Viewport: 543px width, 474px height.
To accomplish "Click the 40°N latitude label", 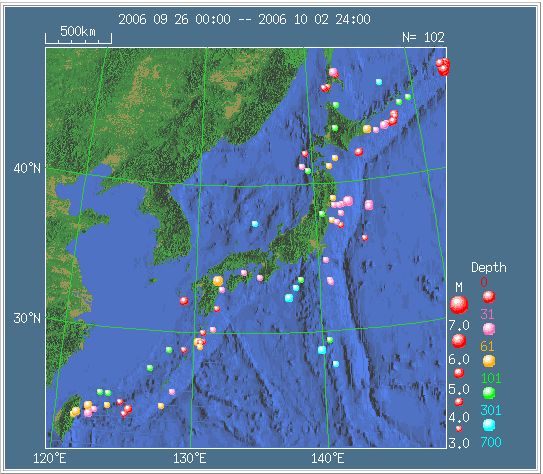I will pos(27,169).
